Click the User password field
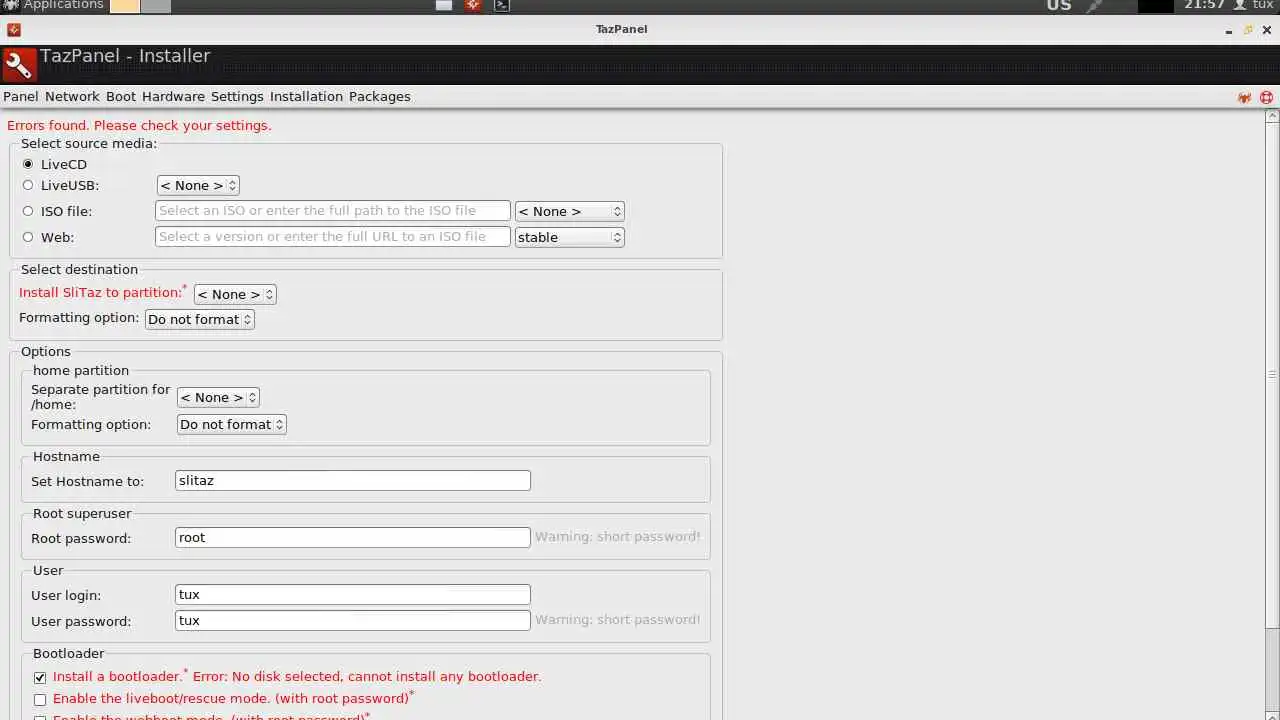Image resolution: width=1280 pixels, height=720 pixels. (x=353, y=621)
